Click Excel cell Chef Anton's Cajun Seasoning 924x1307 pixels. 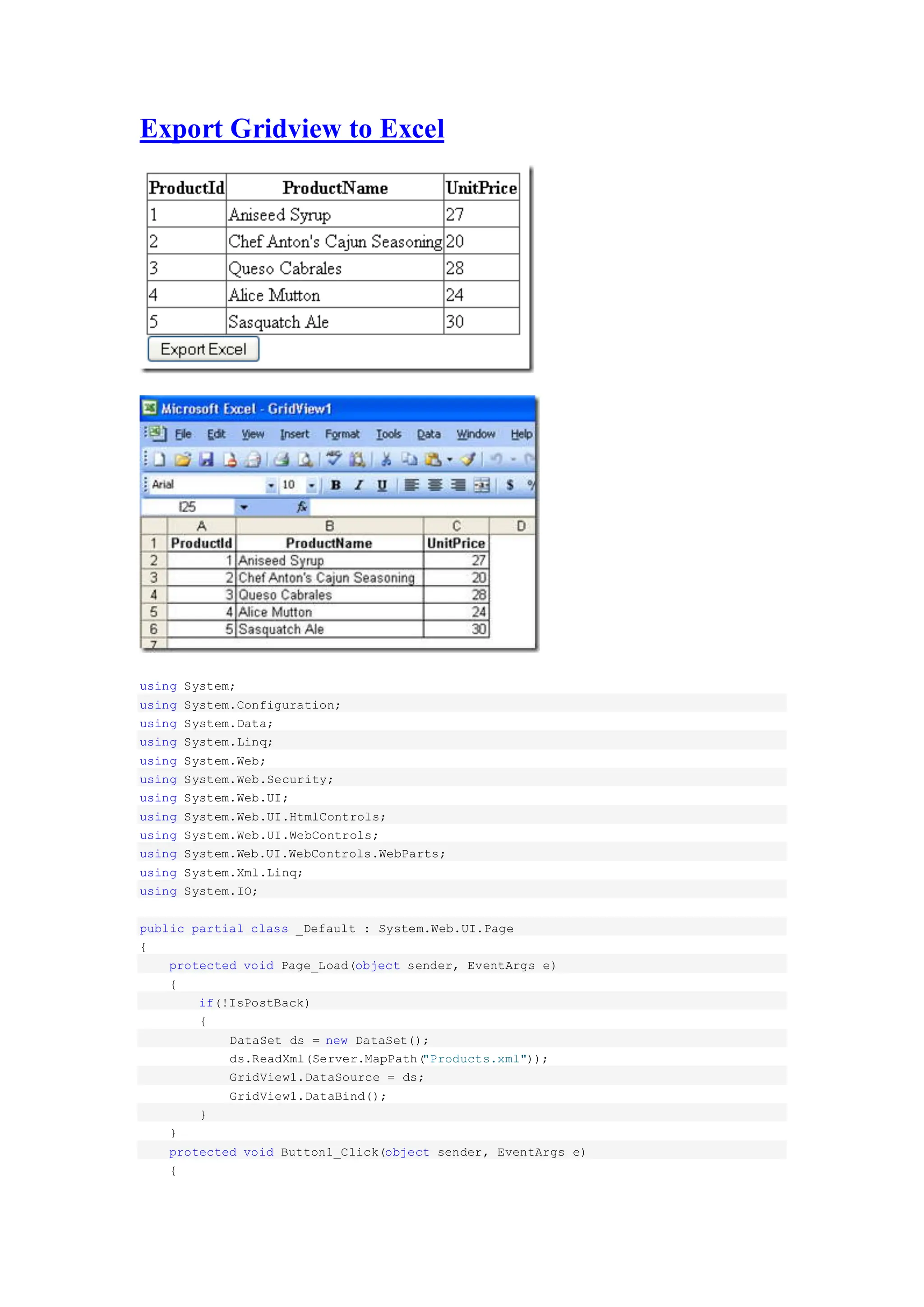click(x=329, y=577)
